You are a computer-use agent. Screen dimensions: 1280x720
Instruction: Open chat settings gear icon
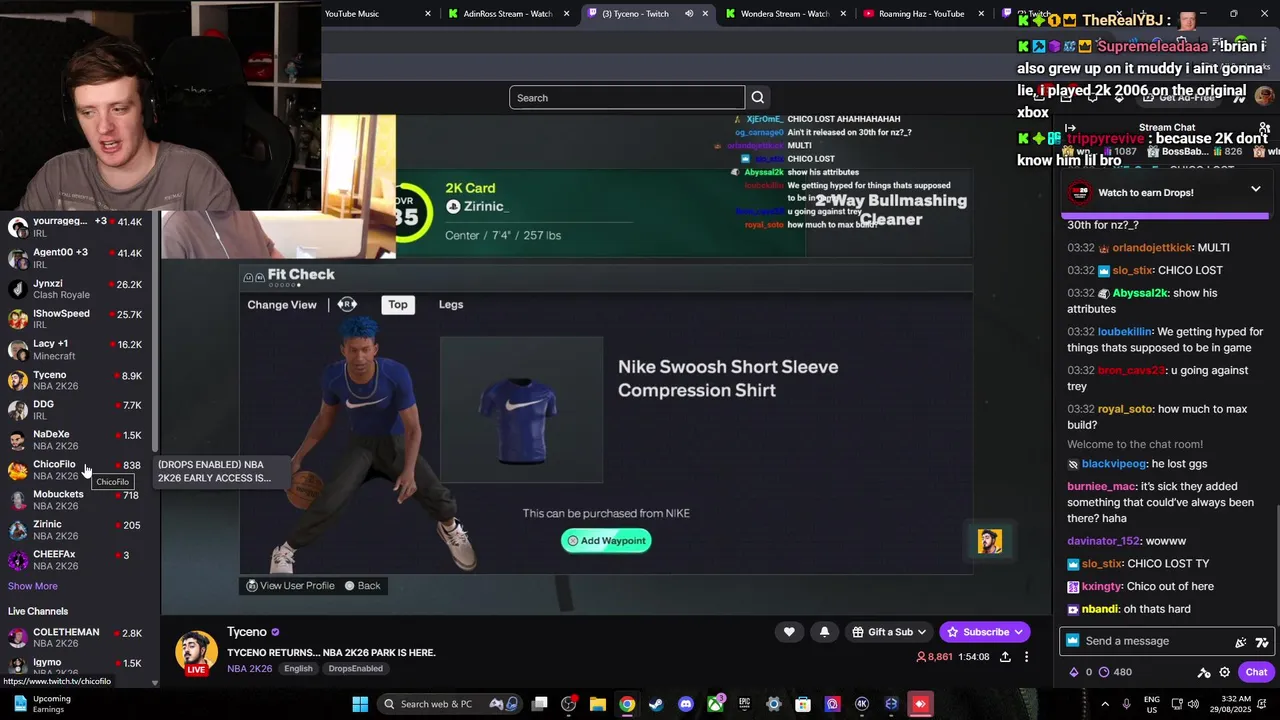point(1224,672)
